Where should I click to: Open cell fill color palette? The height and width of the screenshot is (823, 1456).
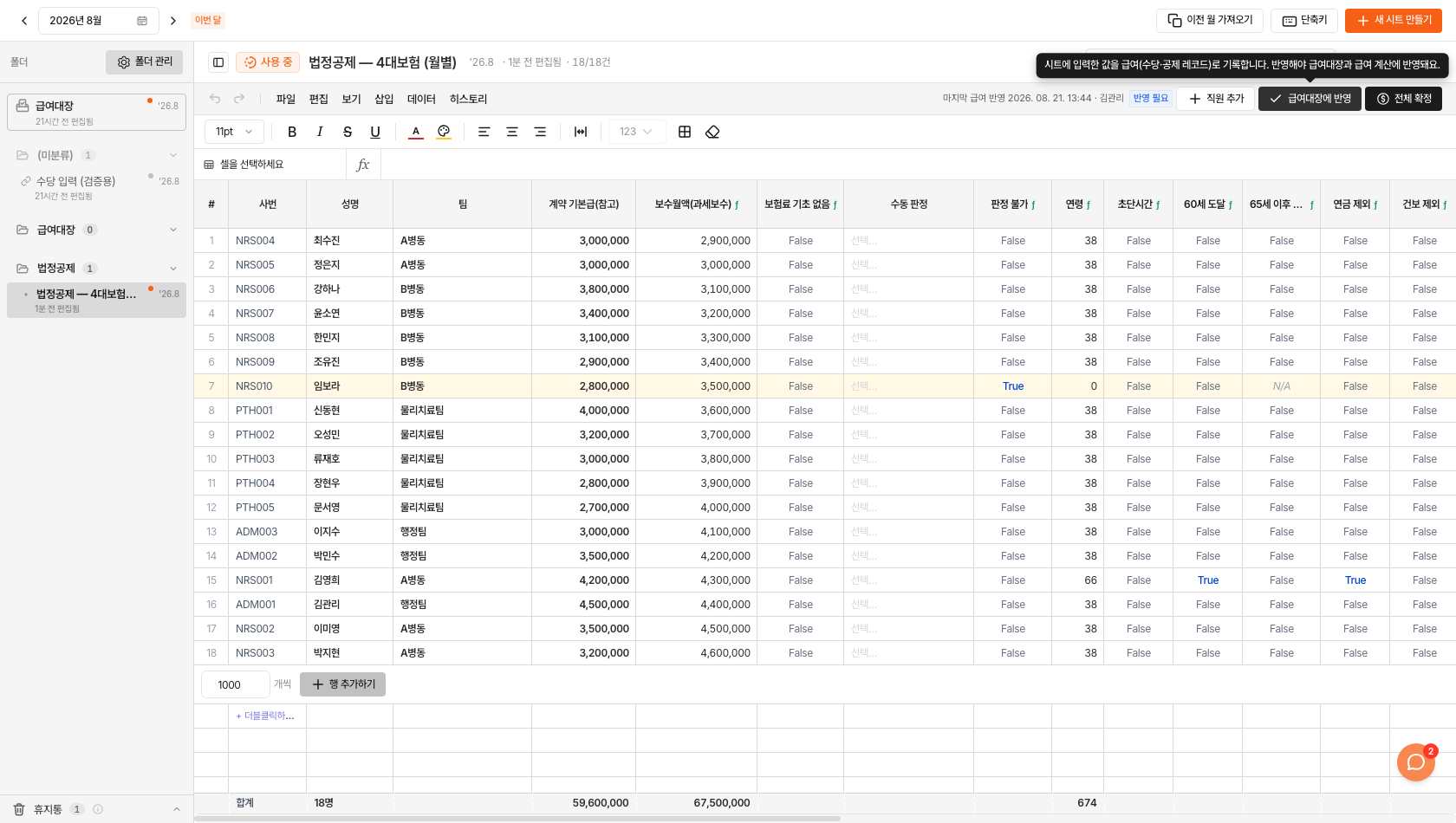click(x=444, y=132)
